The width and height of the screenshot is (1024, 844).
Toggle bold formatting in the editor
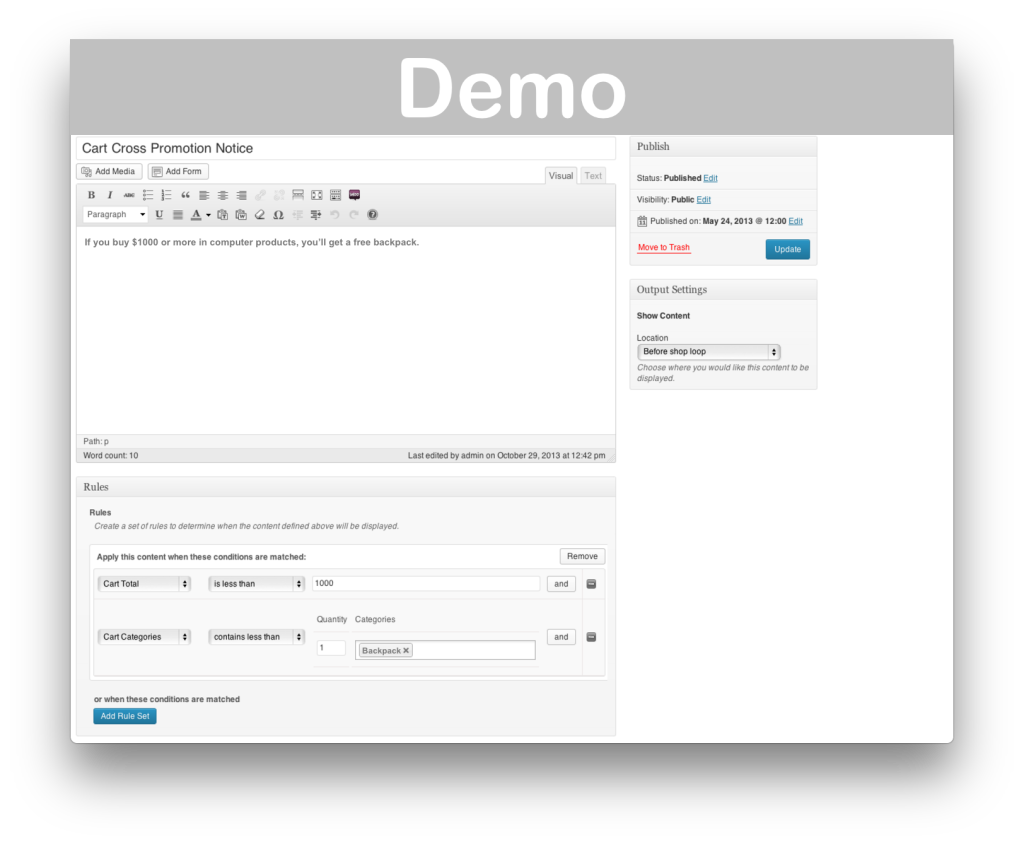click(91, 195)
